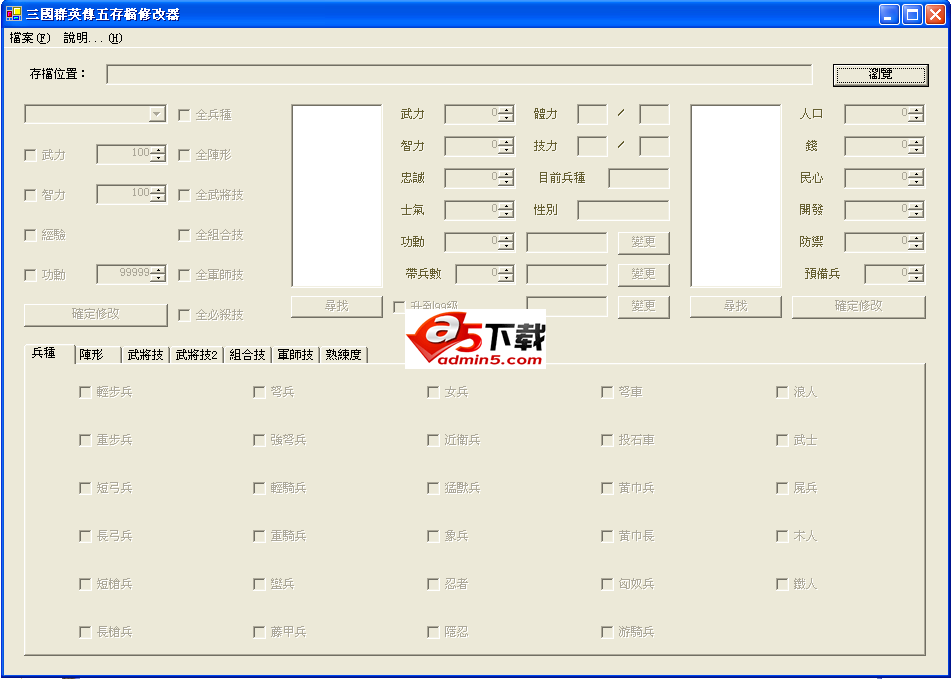Tick the 輕步兵 checkbox

[85, 392]
